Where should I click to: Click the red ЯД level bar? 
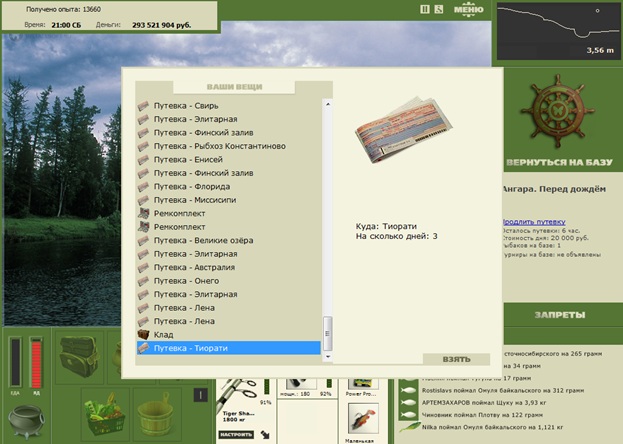click(36, 363)
